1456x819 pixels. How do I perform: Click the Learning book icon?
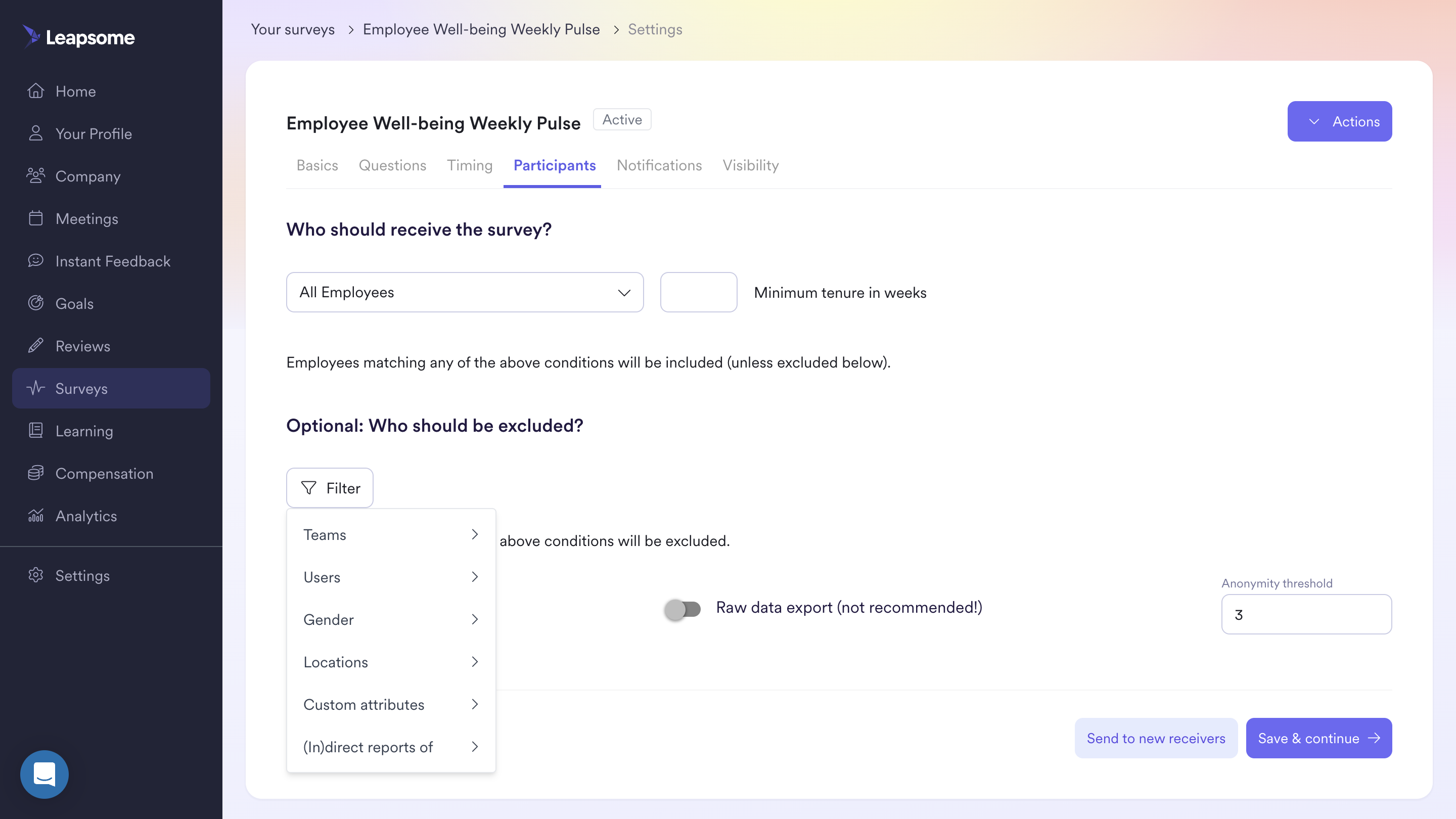click(35, 430)
